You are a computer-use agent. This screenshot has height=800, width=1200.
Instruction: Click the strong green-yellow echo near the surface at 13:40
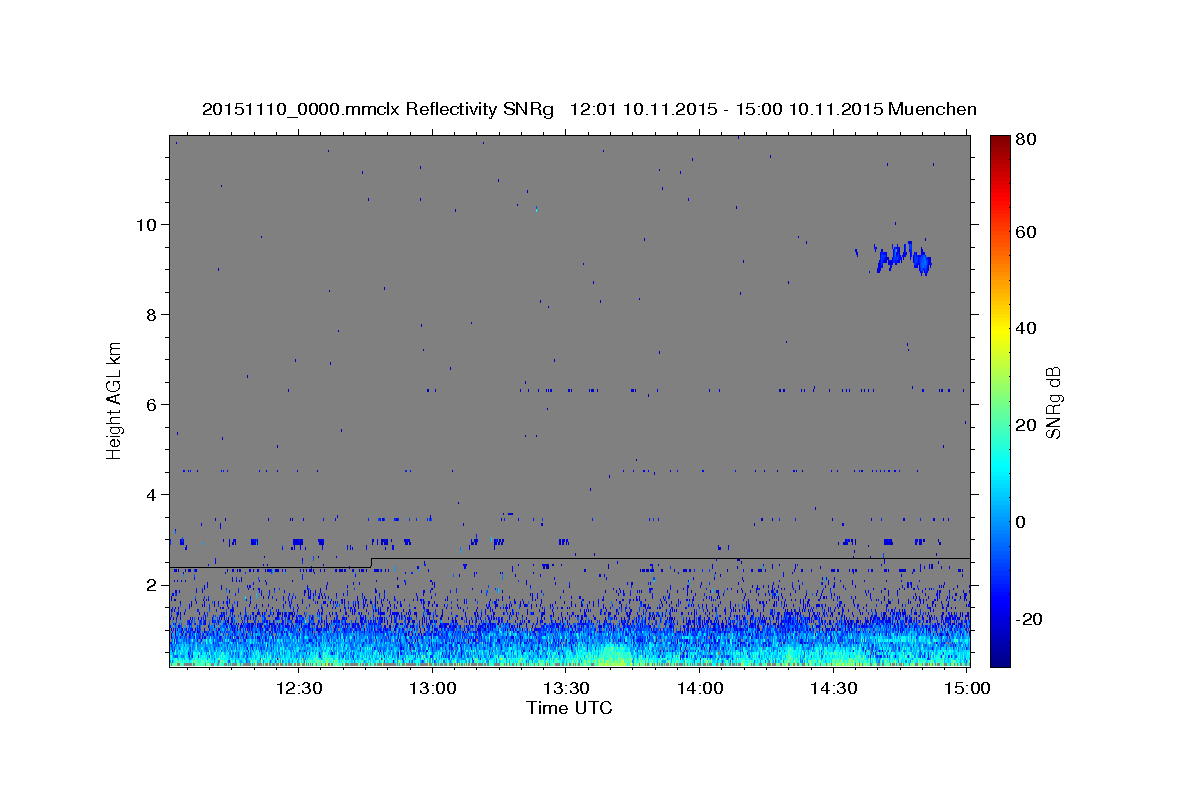(610, 655)
